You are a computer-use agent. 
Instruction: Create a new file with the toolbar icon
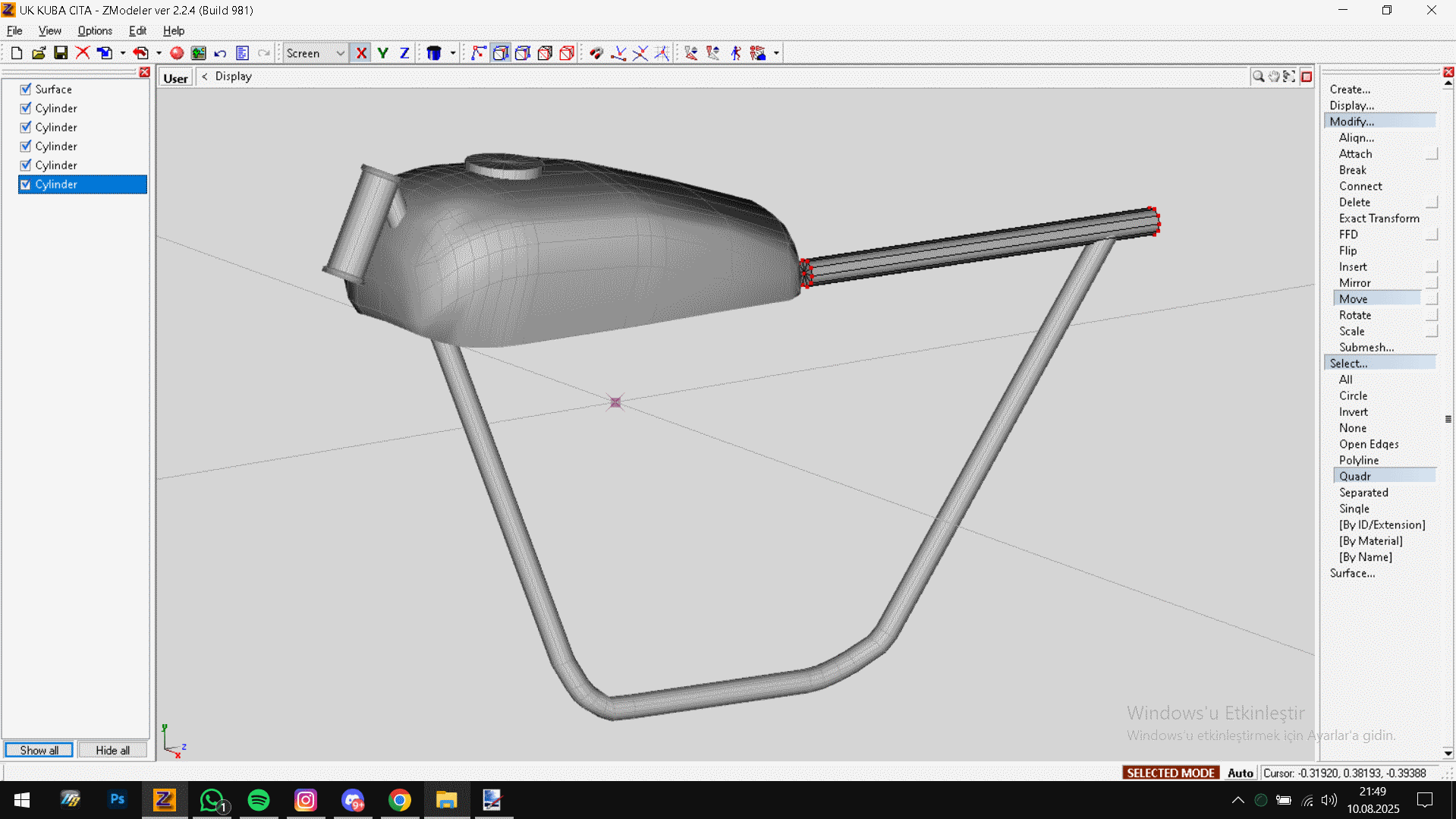click(x=17, y=53)
